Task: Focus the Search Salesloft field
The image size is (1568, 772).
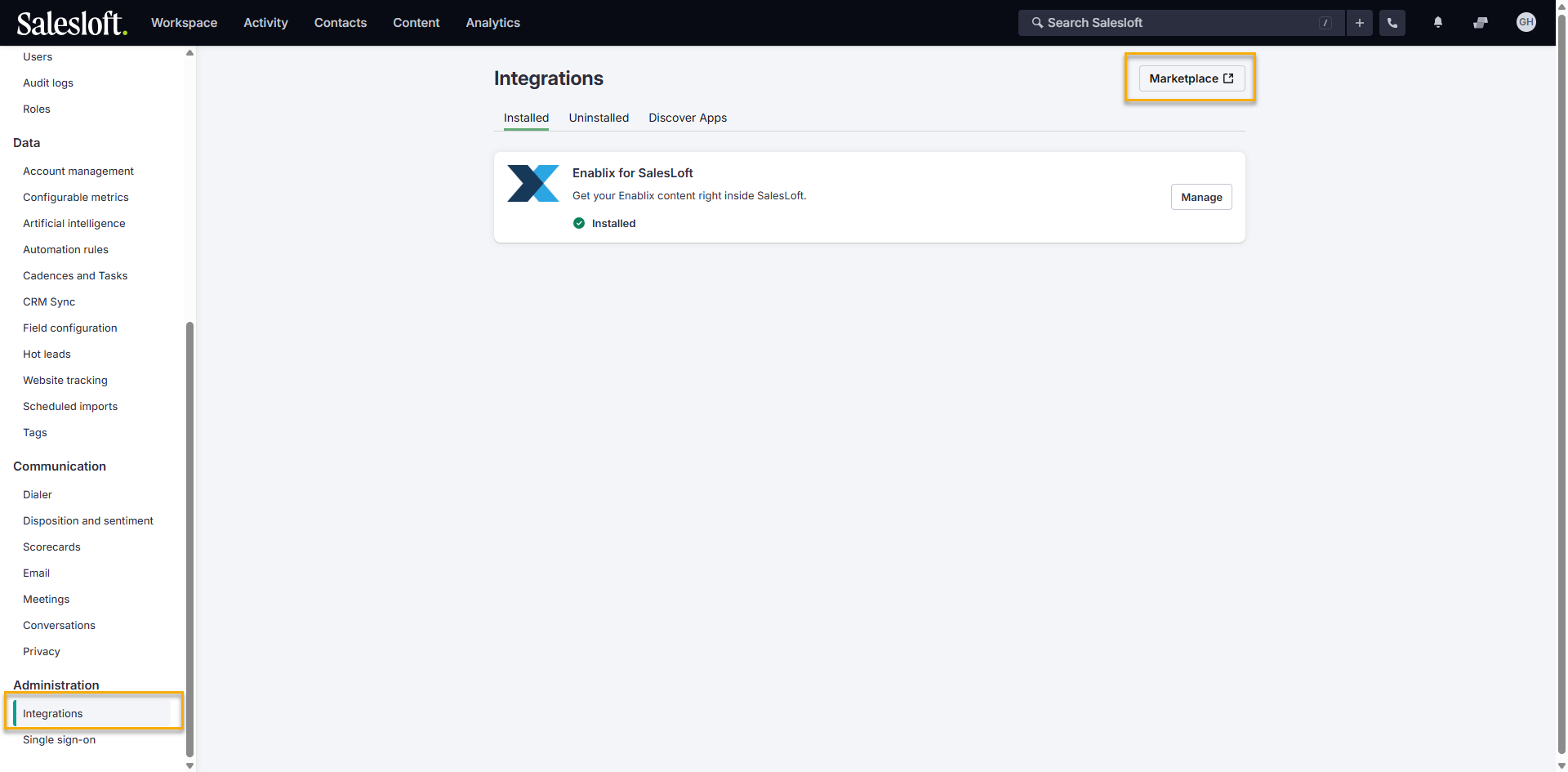Action: tap(1180, 23)
